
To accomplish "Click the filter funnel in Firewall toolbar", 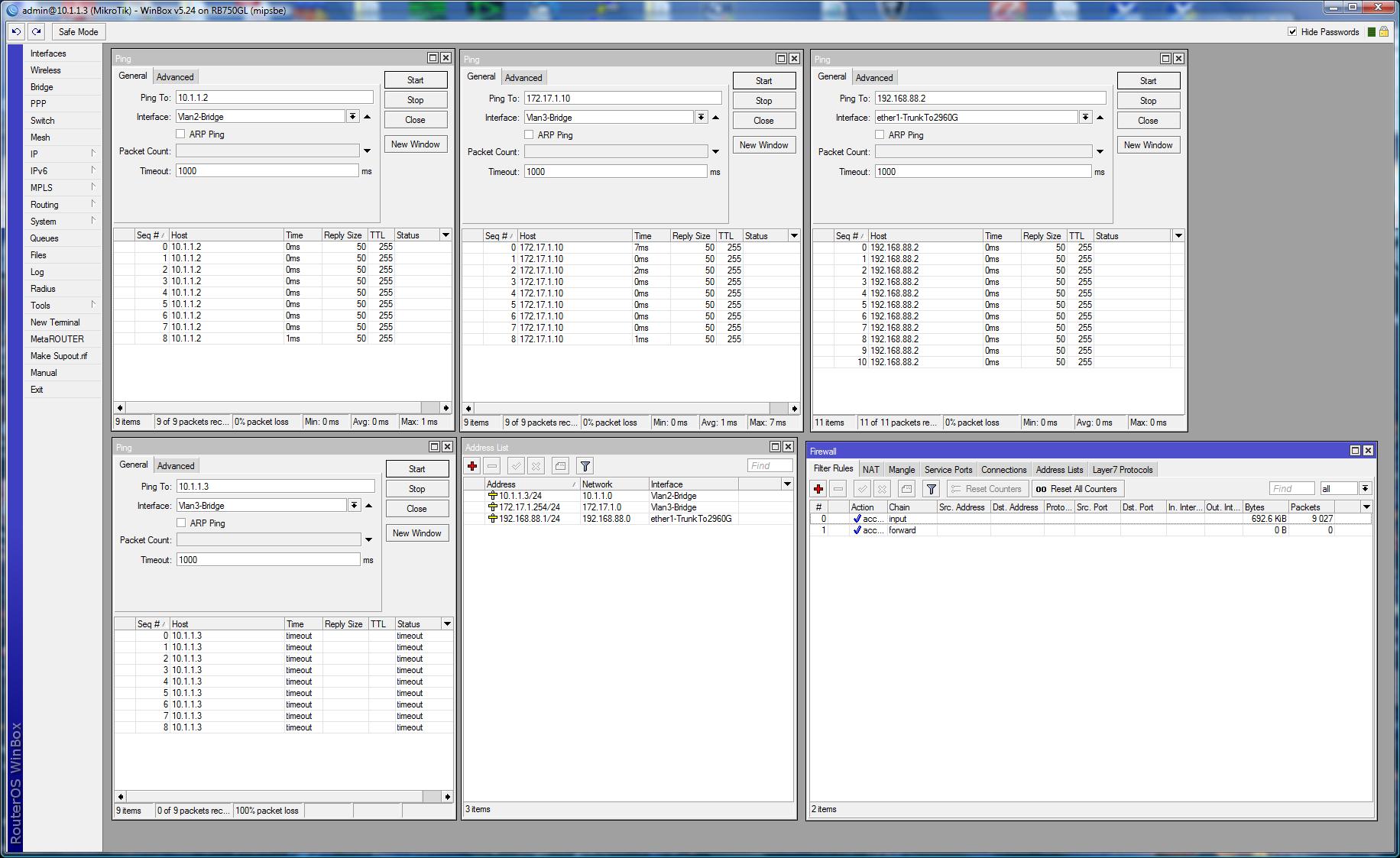I will click(931, 488).
